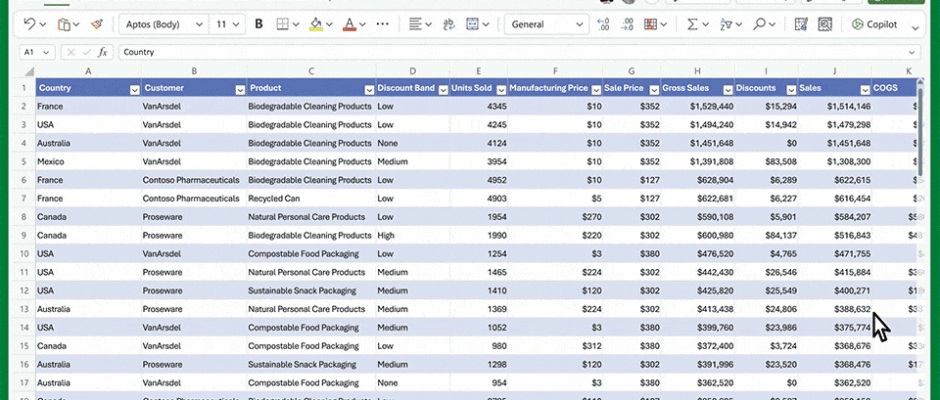Select Discount Band cell reading High

click(x=412, y=236)
